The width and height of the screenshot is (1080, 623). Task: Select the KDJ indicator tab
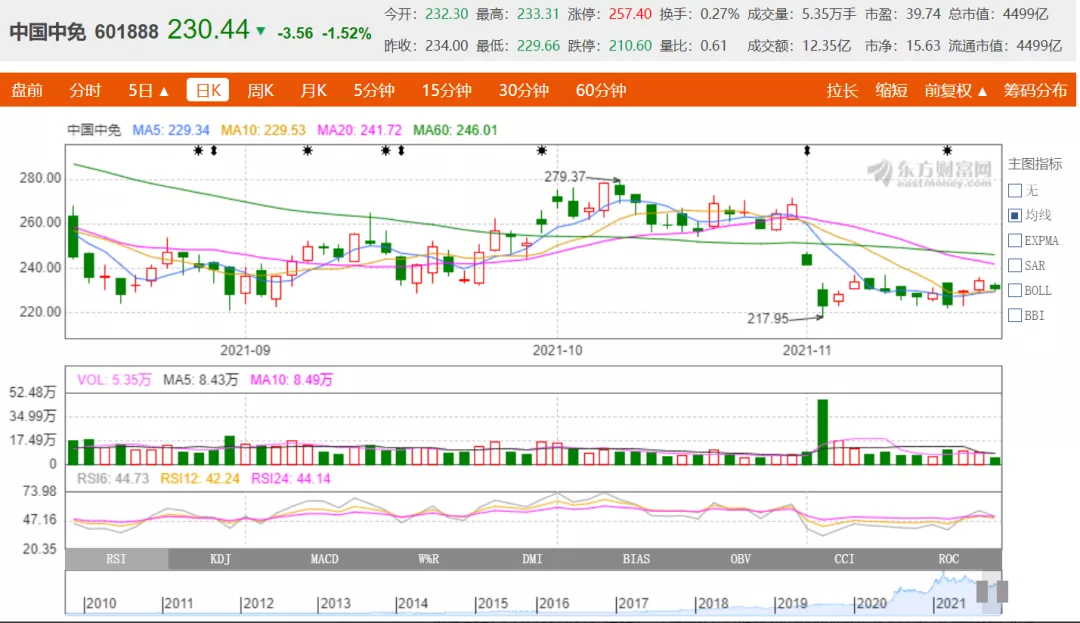(x=220, y=559)
